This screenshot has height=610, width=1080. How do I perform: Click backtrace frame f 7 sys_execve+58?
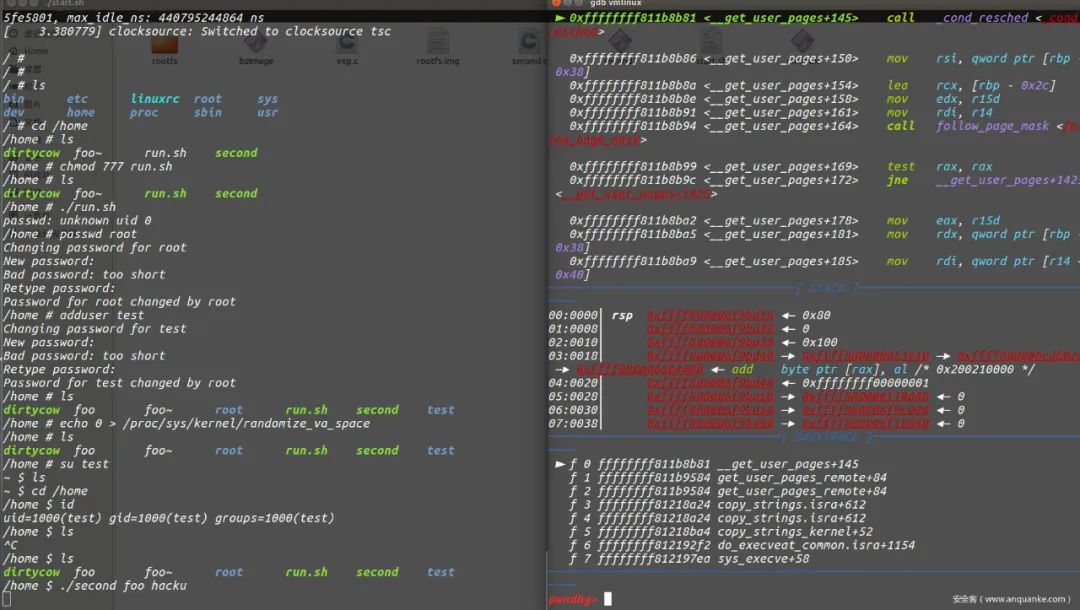[689, 559]
